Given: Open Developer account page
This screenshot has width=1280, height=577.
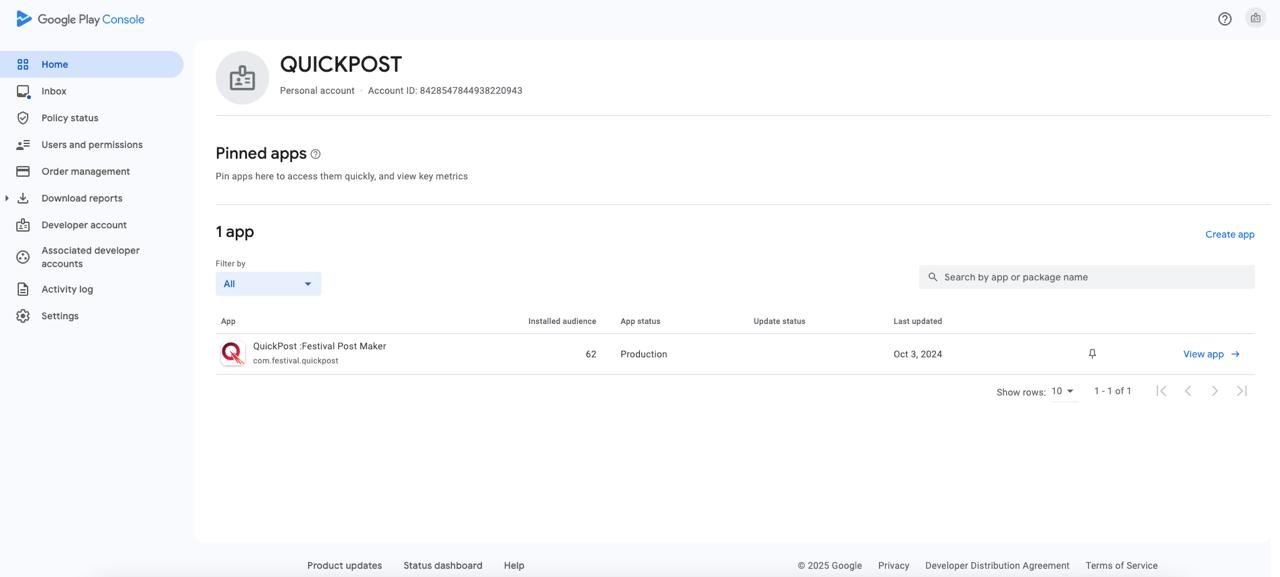Looking at the screenshot, I should pos(84,225).
